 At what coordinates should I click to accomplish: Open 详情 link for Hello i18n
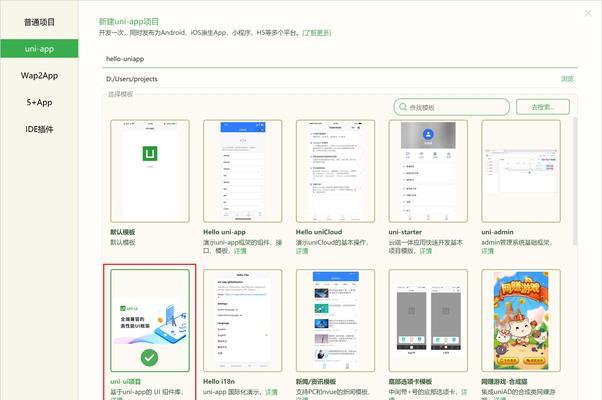271,392
